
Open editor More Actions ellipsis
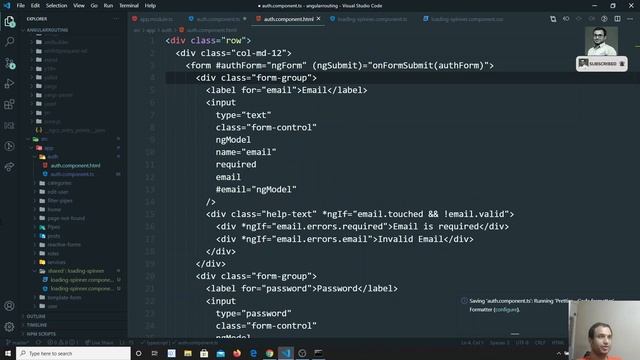[630, 19]
